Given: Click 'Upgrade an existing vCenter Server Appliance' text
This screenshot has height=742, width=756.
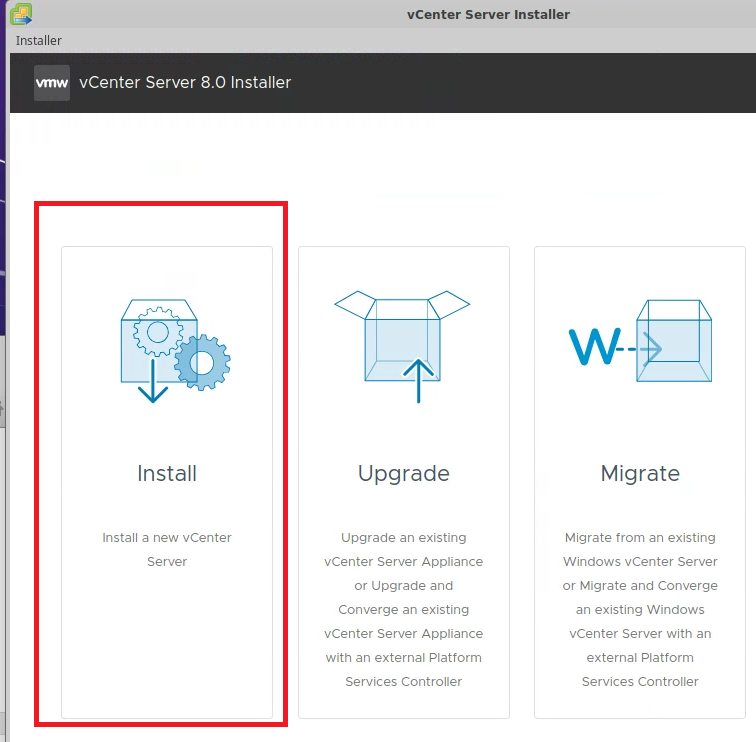Looking at the screenshot, I should coord(404,609).
